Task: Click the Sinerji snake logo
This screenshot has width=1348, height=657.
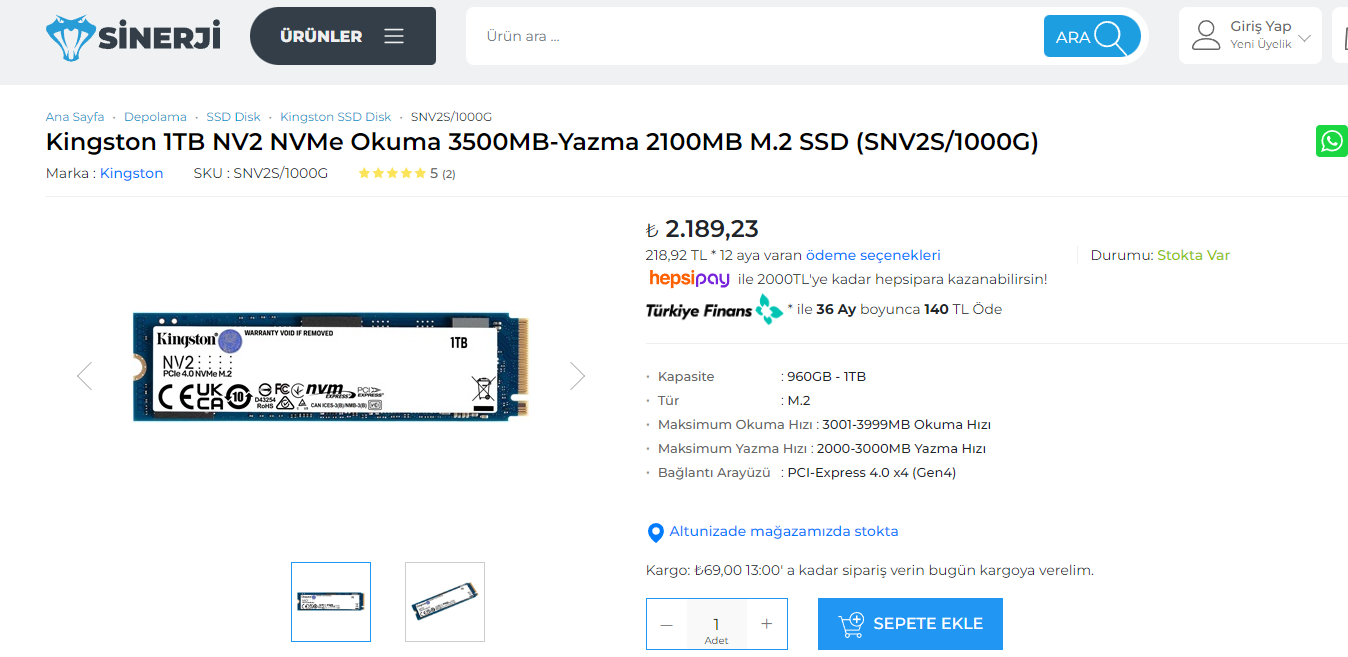Action: tap(133, 37)
